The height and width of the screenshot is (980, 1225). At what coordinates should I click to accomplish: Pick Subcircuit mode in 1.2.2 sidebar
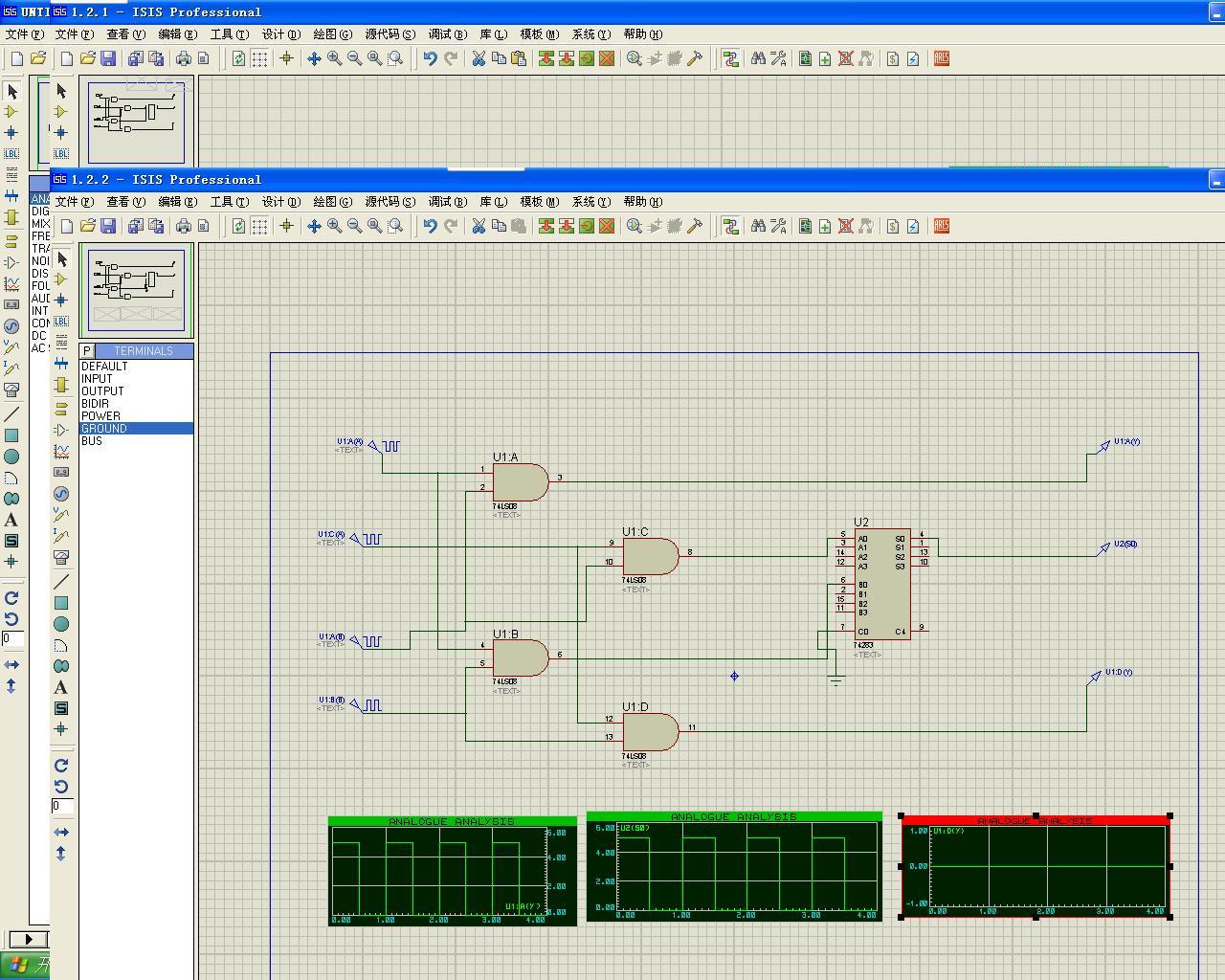(x=61, y=385)
